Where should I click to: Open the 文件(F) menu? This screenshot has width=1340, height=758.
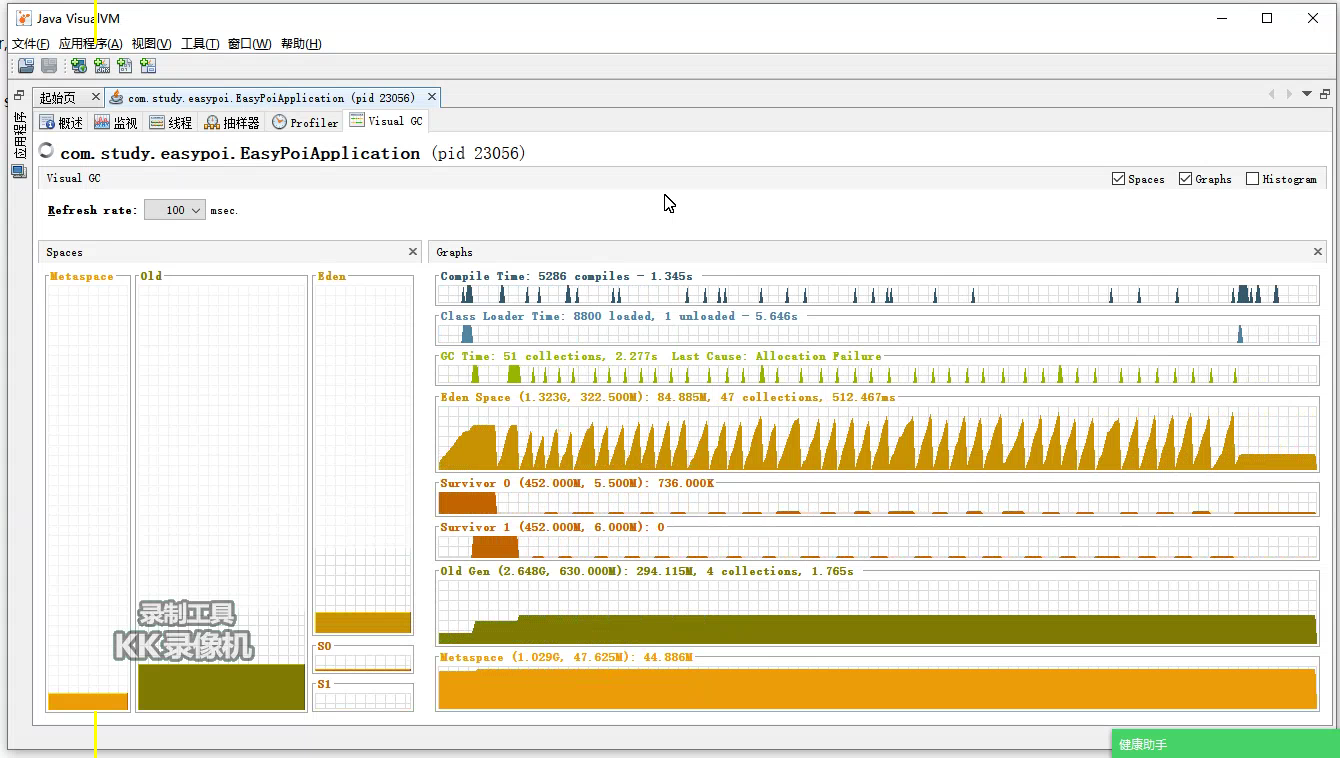30,44
